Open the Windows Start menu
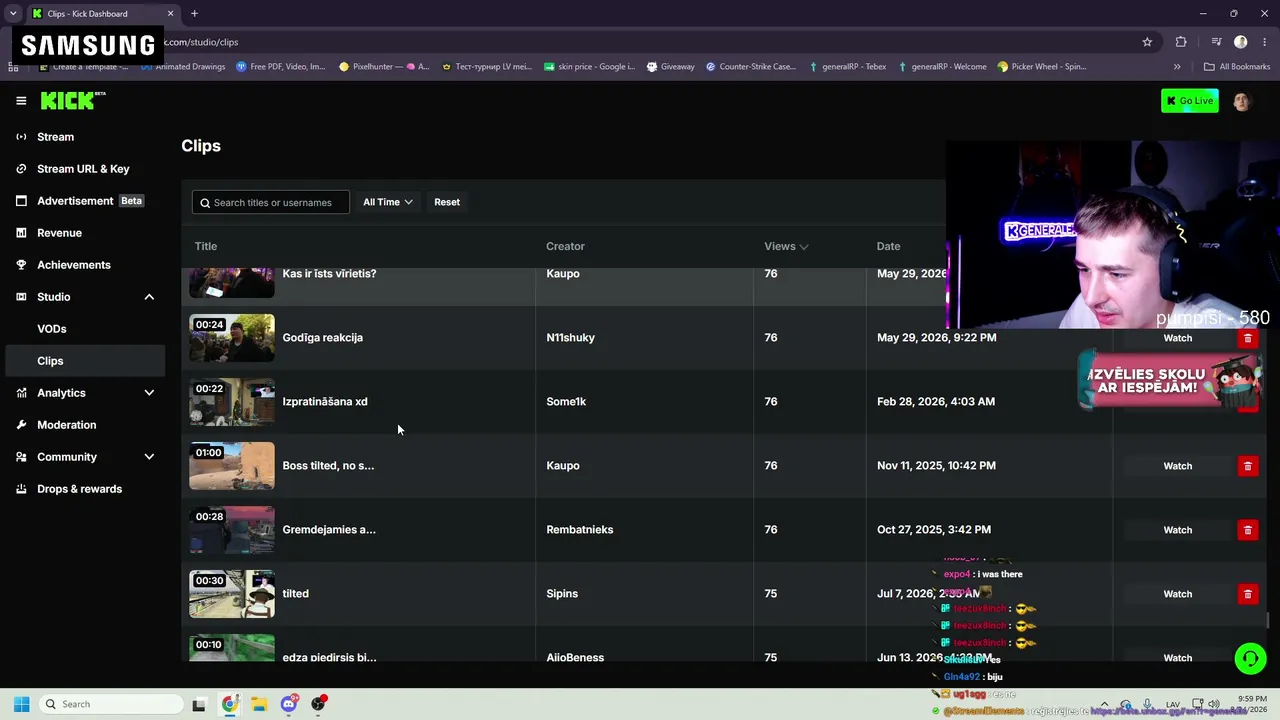The height and width of the screenshot is (720, 1280). tap(21, 704)
